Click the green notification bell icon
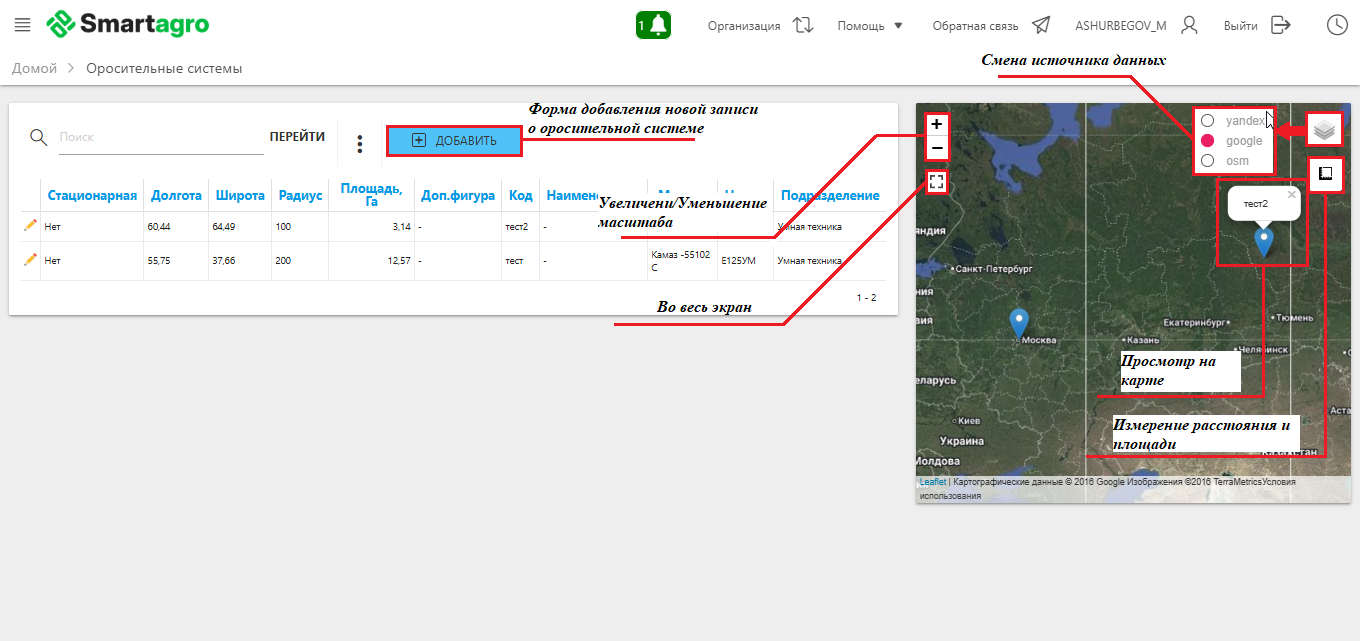The height and width of the screenshot is (641, 1360). (653, 25)
